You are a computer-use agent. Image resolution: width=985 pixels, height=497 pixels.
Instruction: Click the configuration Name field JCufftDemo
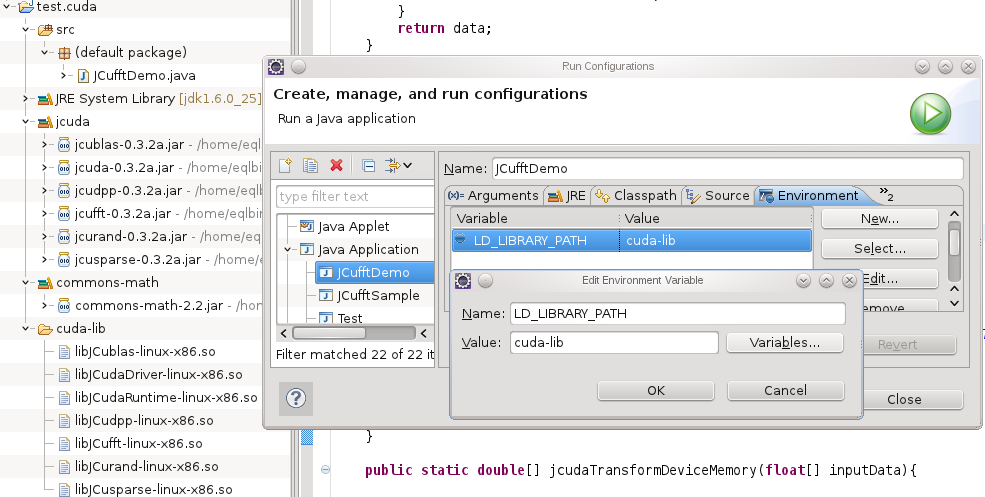pyautogui.click(x=727, y=168)
